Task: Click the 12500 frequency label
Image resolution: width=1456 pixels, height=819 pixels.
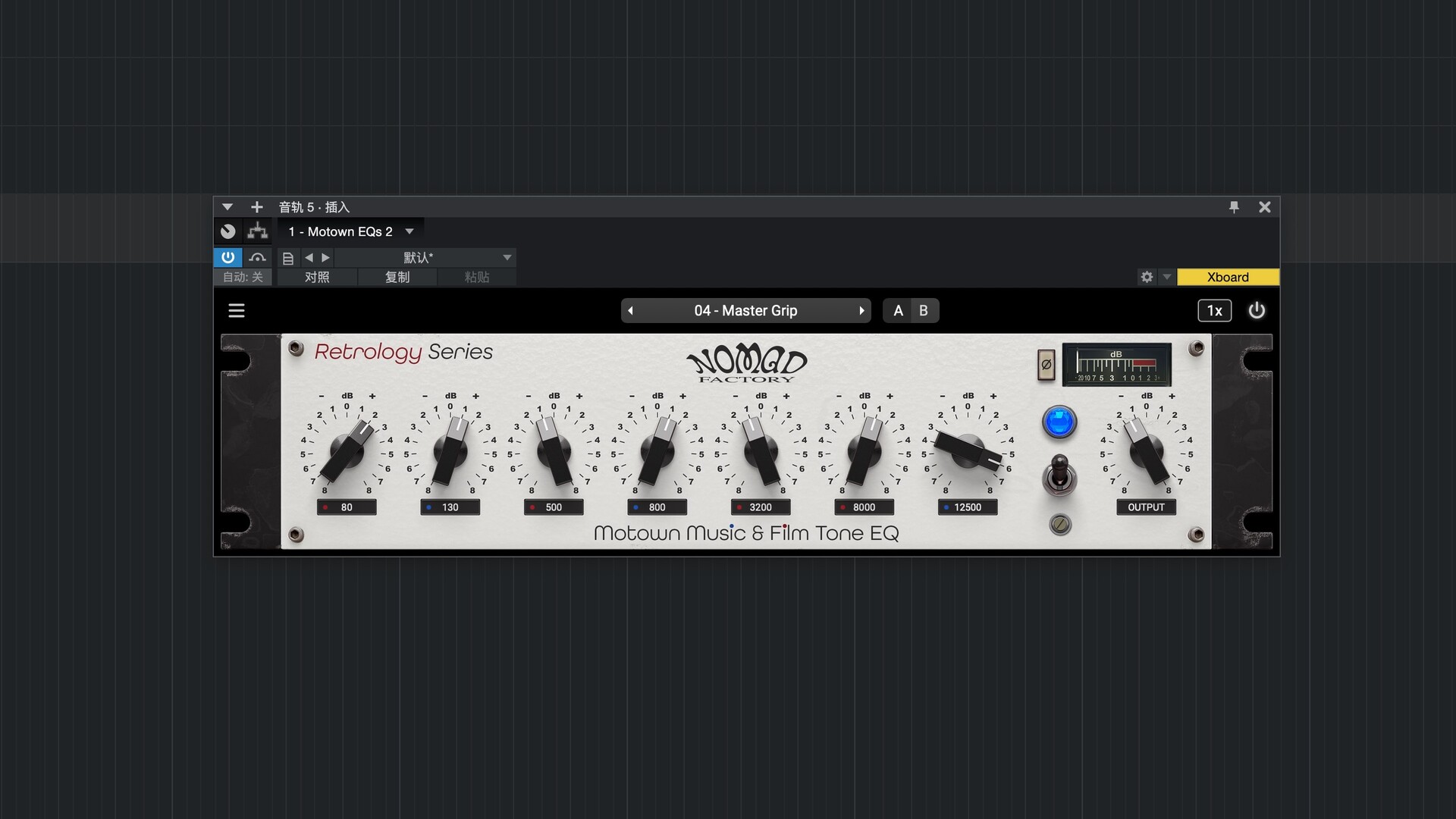Action: (968, 507)
